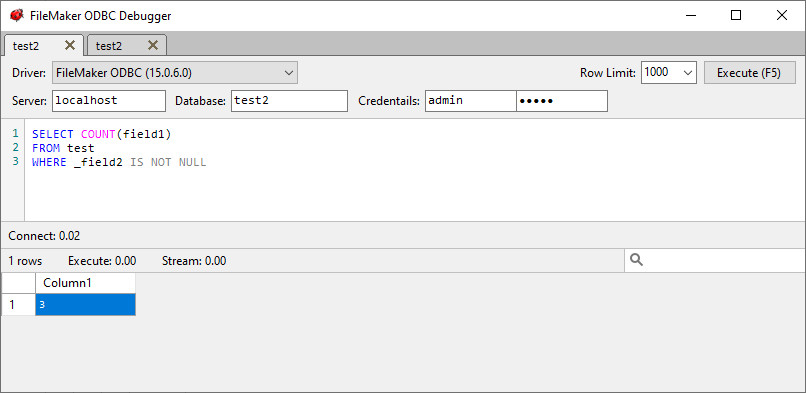
Task: Click the top-left corner cell of results grid
Action: pos(19,283)
